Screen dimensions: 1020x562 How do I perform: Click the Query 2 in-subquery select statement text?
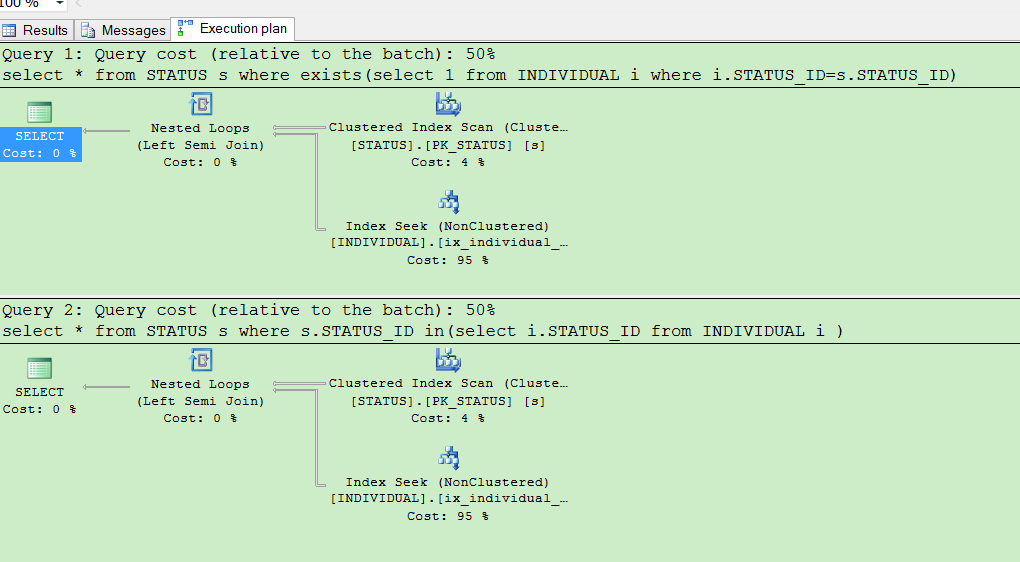pos(423,331)
